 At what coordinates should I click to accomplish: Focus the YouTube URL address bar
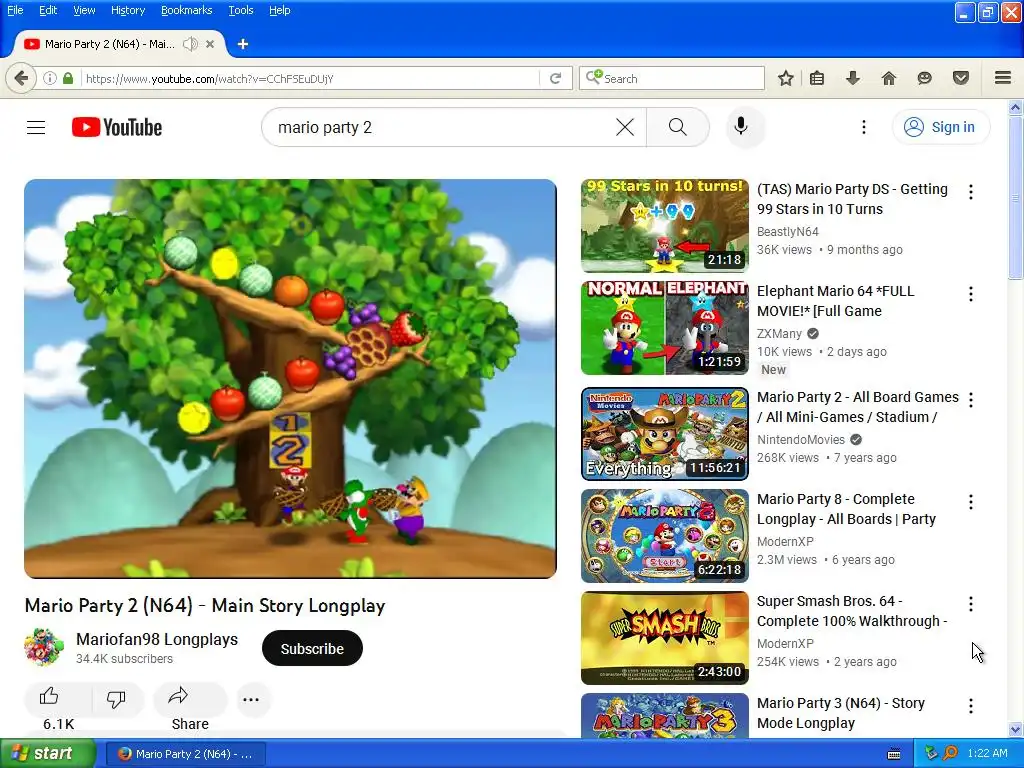coord(310,78)
